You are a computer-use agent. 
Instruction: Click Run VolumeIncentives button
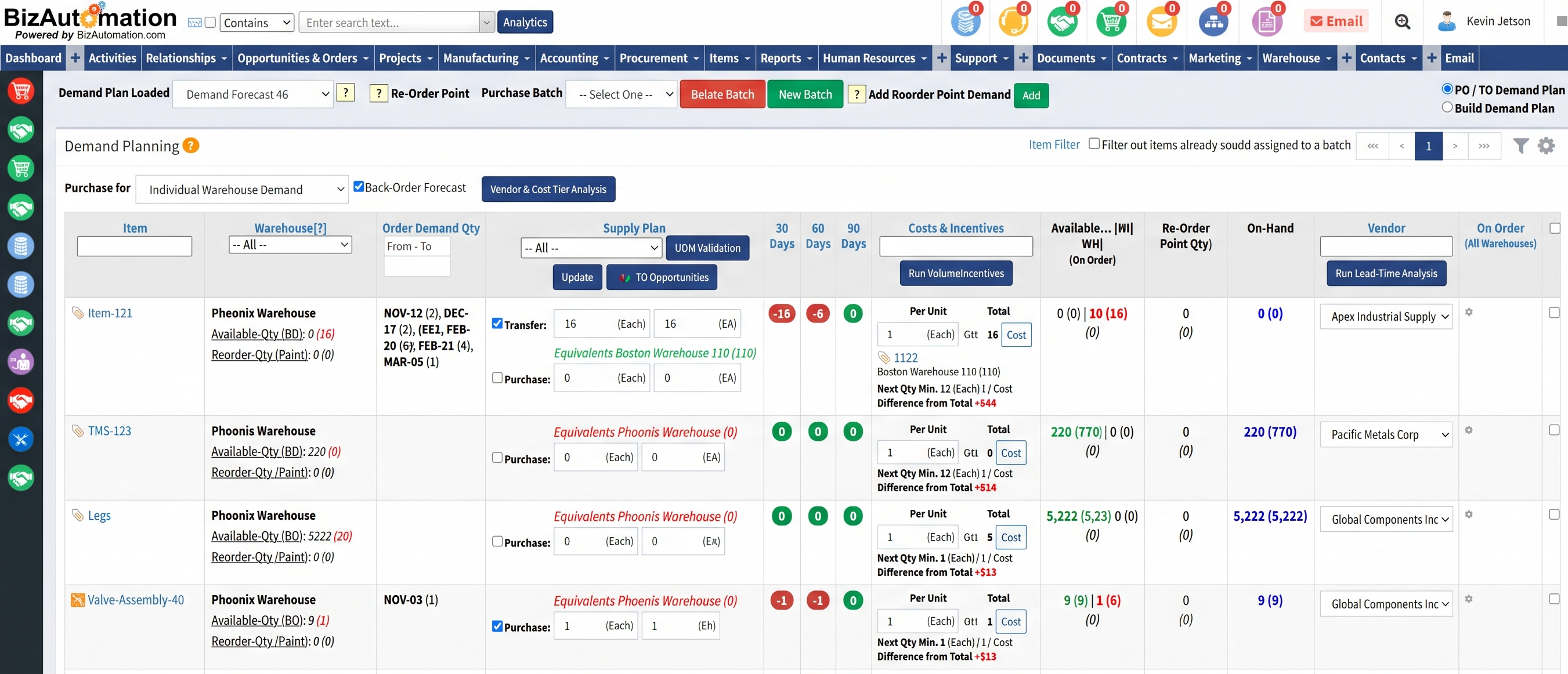click(956, 273)
